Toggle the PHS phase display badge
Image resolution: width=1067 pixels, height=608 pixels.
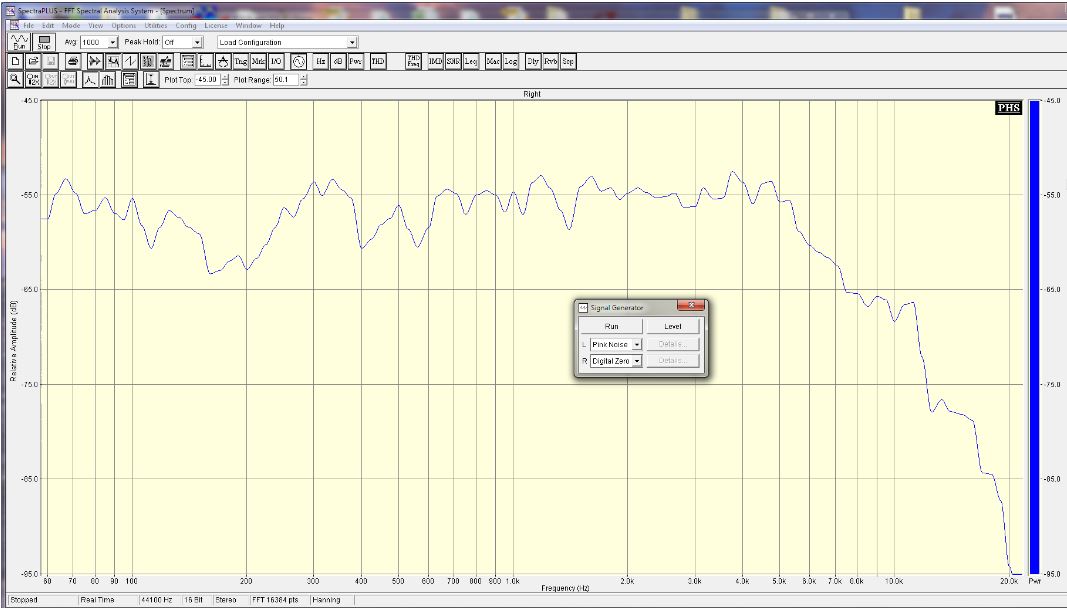point(1008,108)
